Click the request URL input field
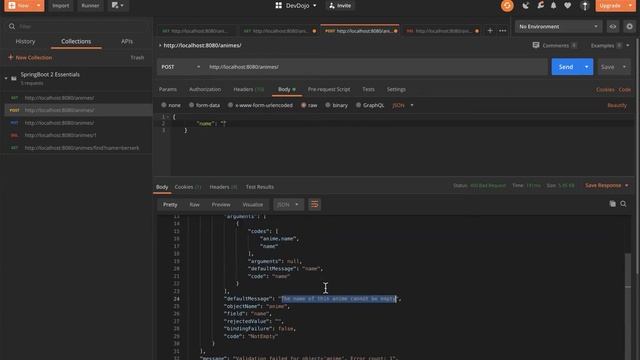 (376, 67)
